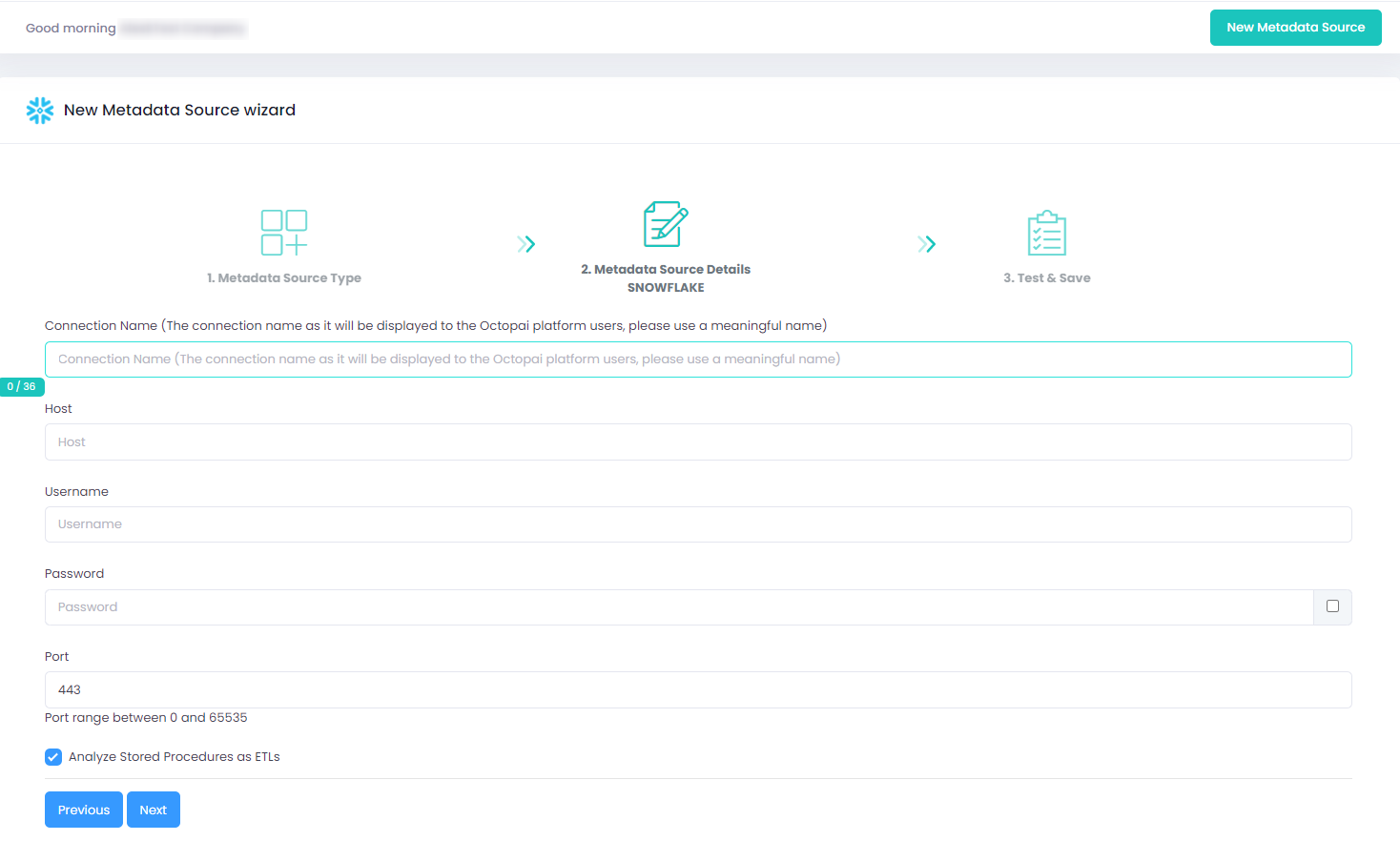Click the double chevron before step 3

926,244
